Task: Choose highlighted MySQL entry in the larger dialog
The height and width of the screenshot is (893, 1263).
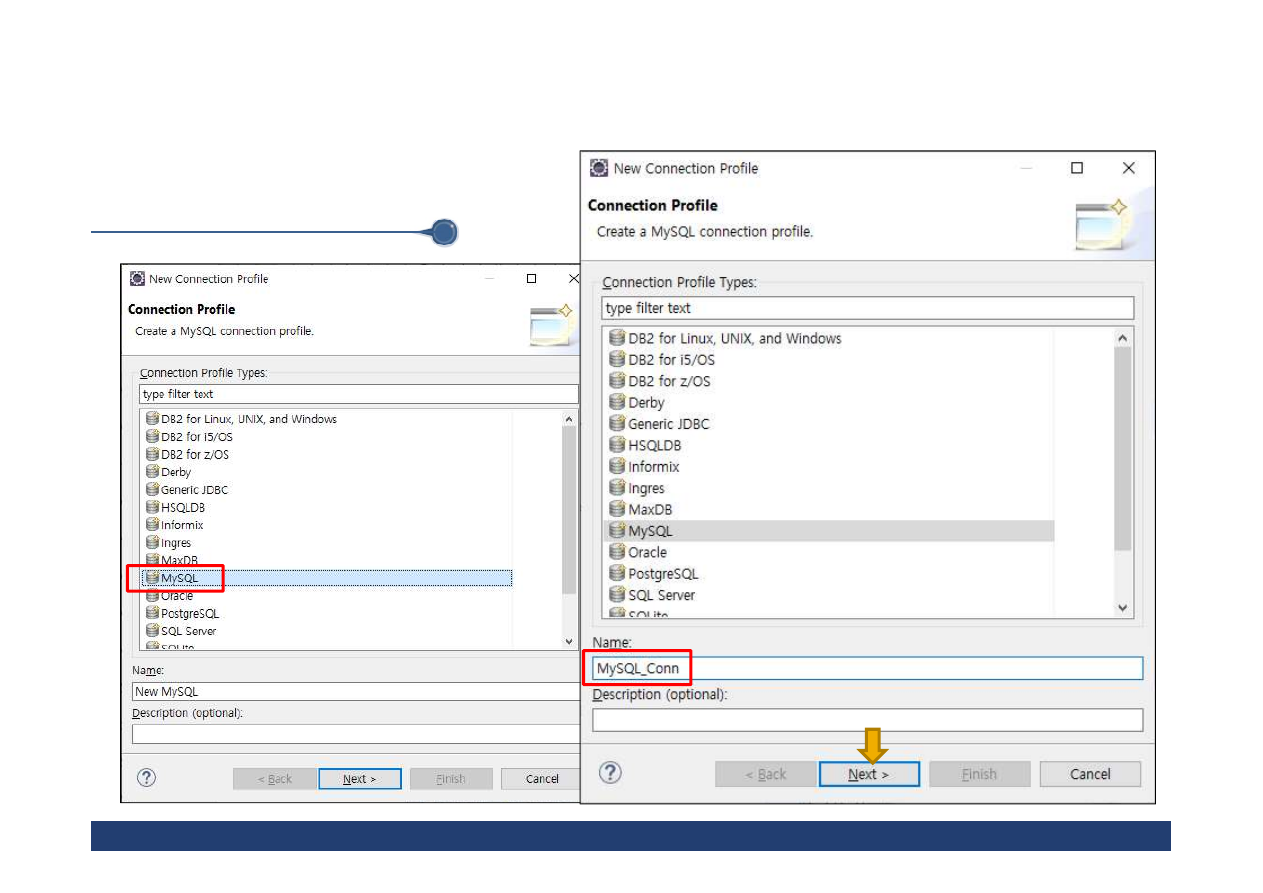Action: 650,531
